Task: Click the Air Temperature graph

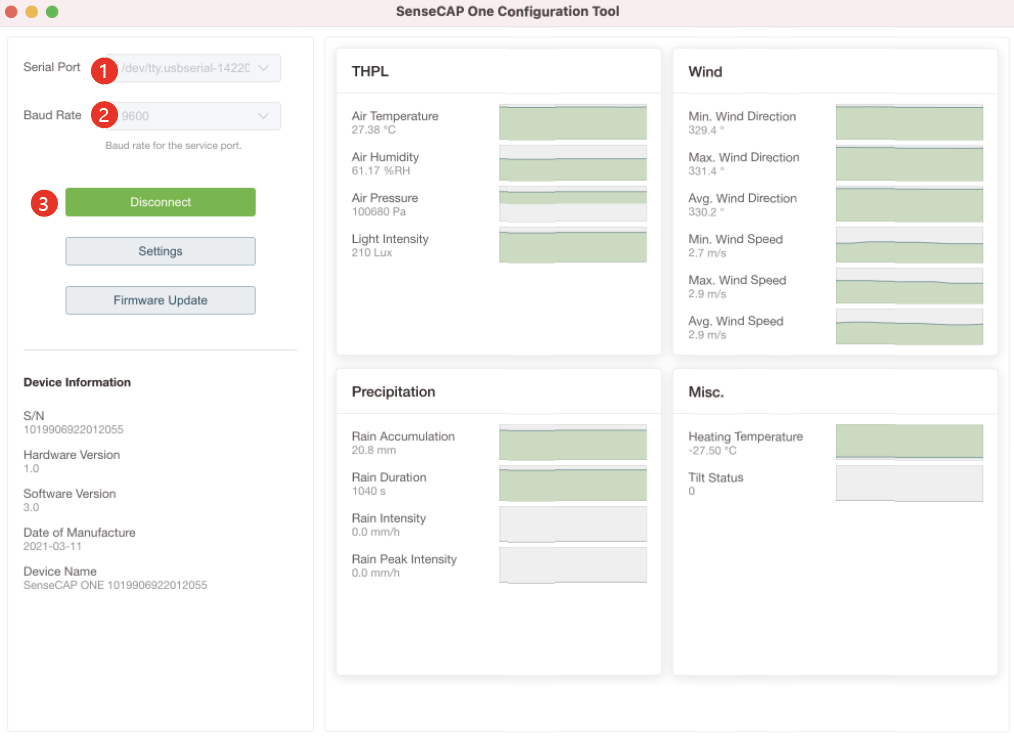Action: (572, 122)
